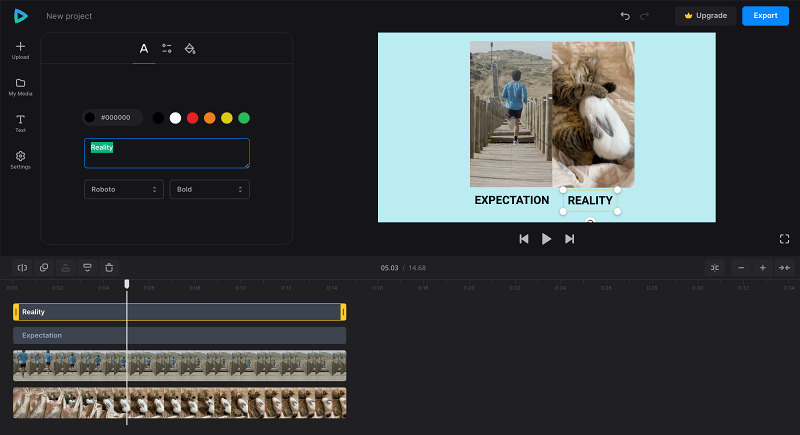Viewport: 800px width, 435px height.
Task: Choose the red color swatch
Action: [192, 118]
